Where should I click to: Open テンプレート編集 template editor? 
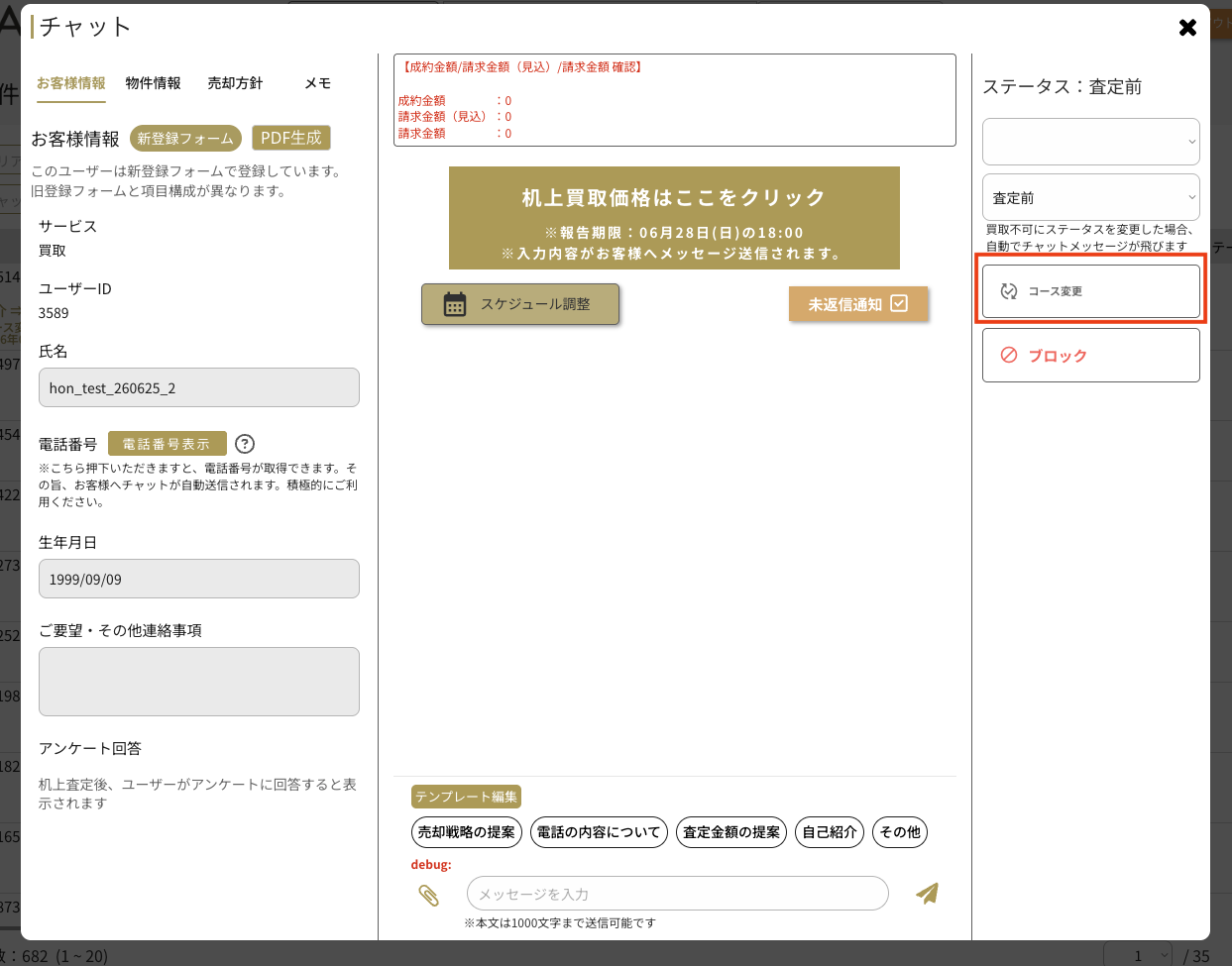pyautogui.click(x=466, y=797)
